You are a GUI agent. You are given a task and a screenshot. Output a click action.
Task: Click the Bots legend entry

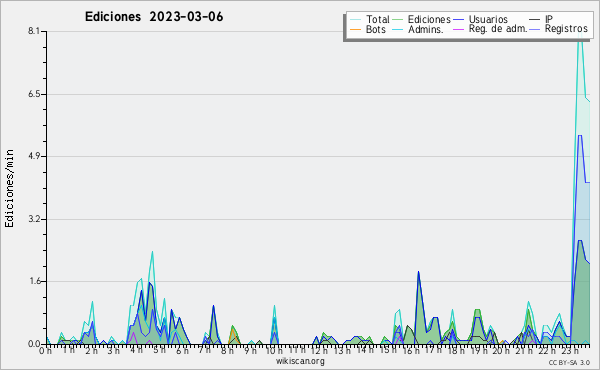point(368,29)
